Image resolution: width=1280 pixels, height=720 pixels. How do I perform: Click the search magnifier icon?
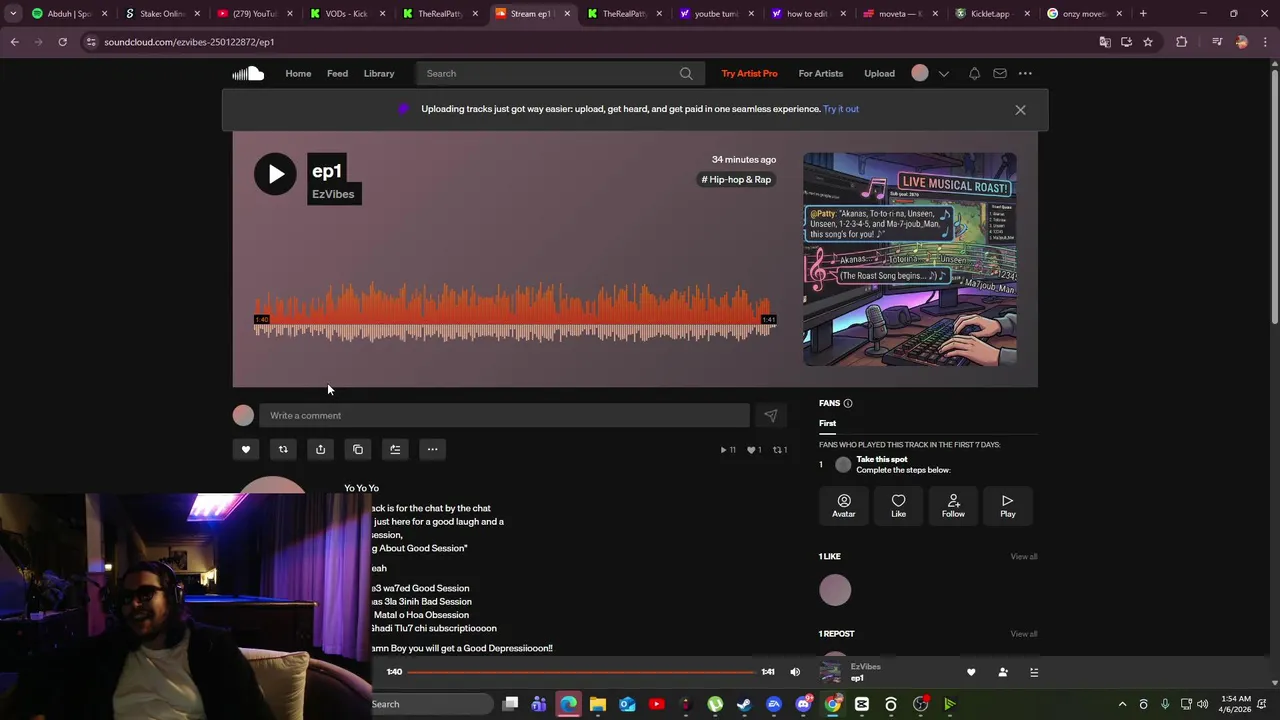686,73
